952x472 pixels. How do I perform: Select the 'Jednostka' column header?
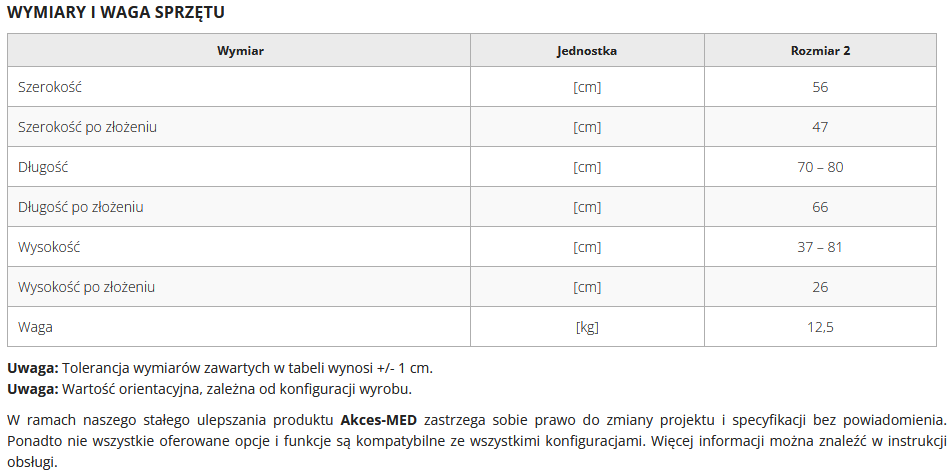(x=587, y=50)
